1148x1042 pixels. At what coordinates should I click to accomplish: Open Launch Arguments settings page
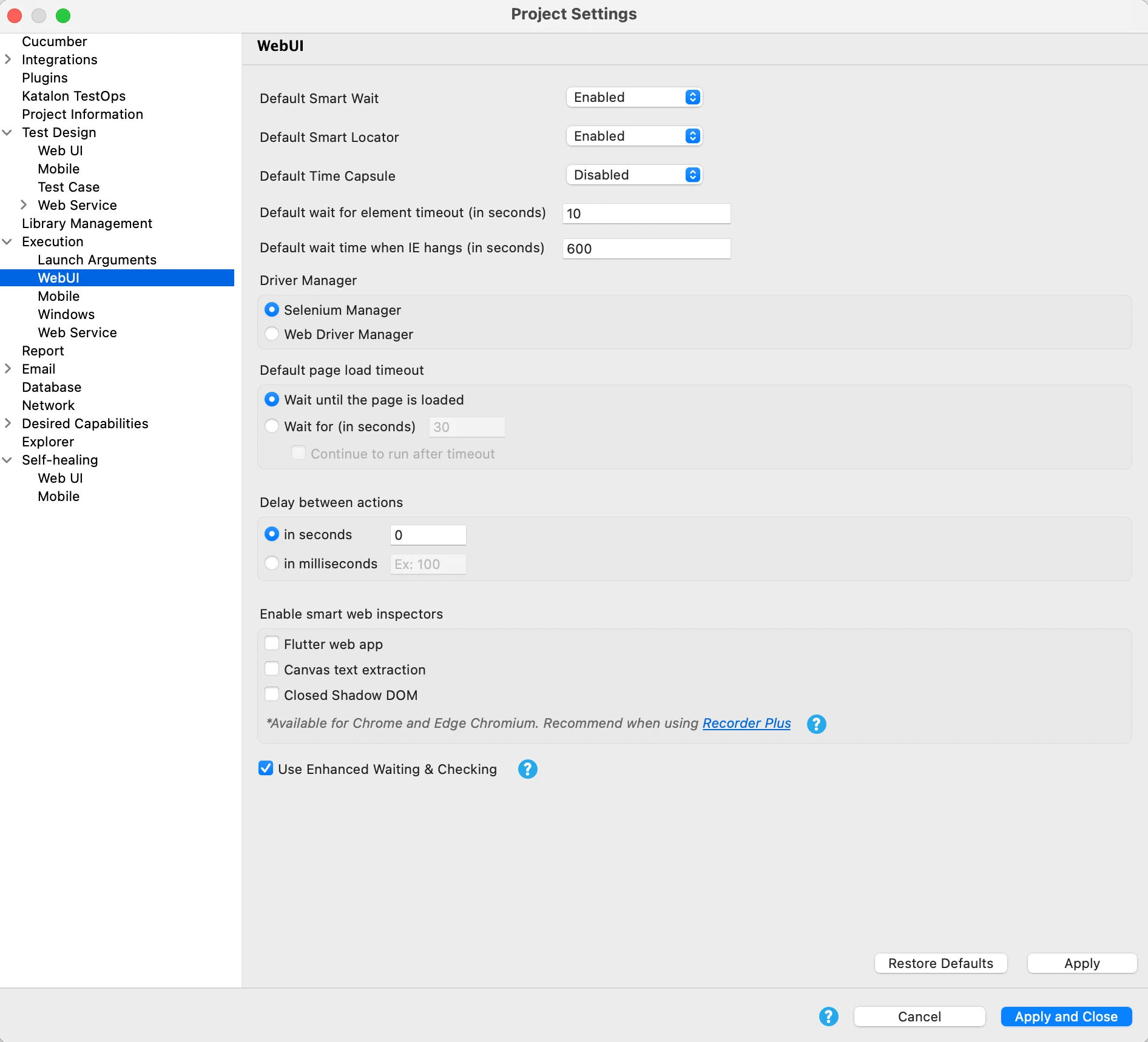tap(97, 260)
